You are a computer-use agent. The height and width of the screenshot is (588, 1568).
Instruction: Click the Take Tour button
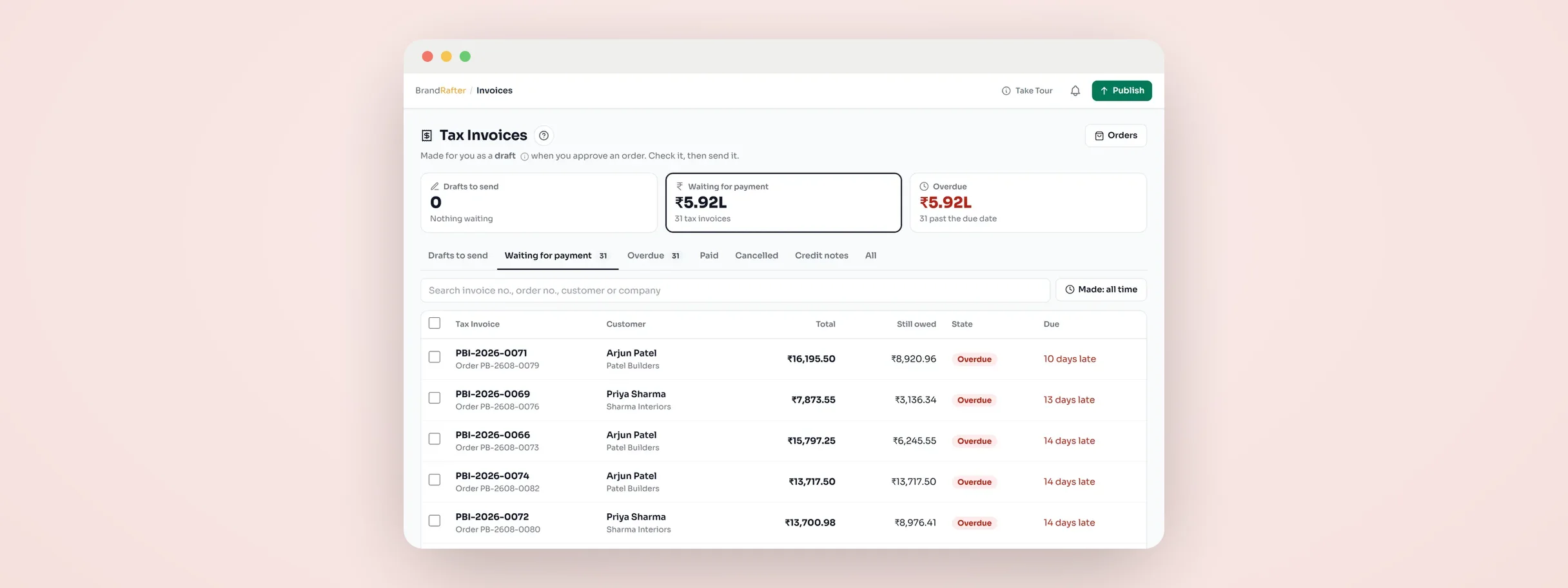1026,91
